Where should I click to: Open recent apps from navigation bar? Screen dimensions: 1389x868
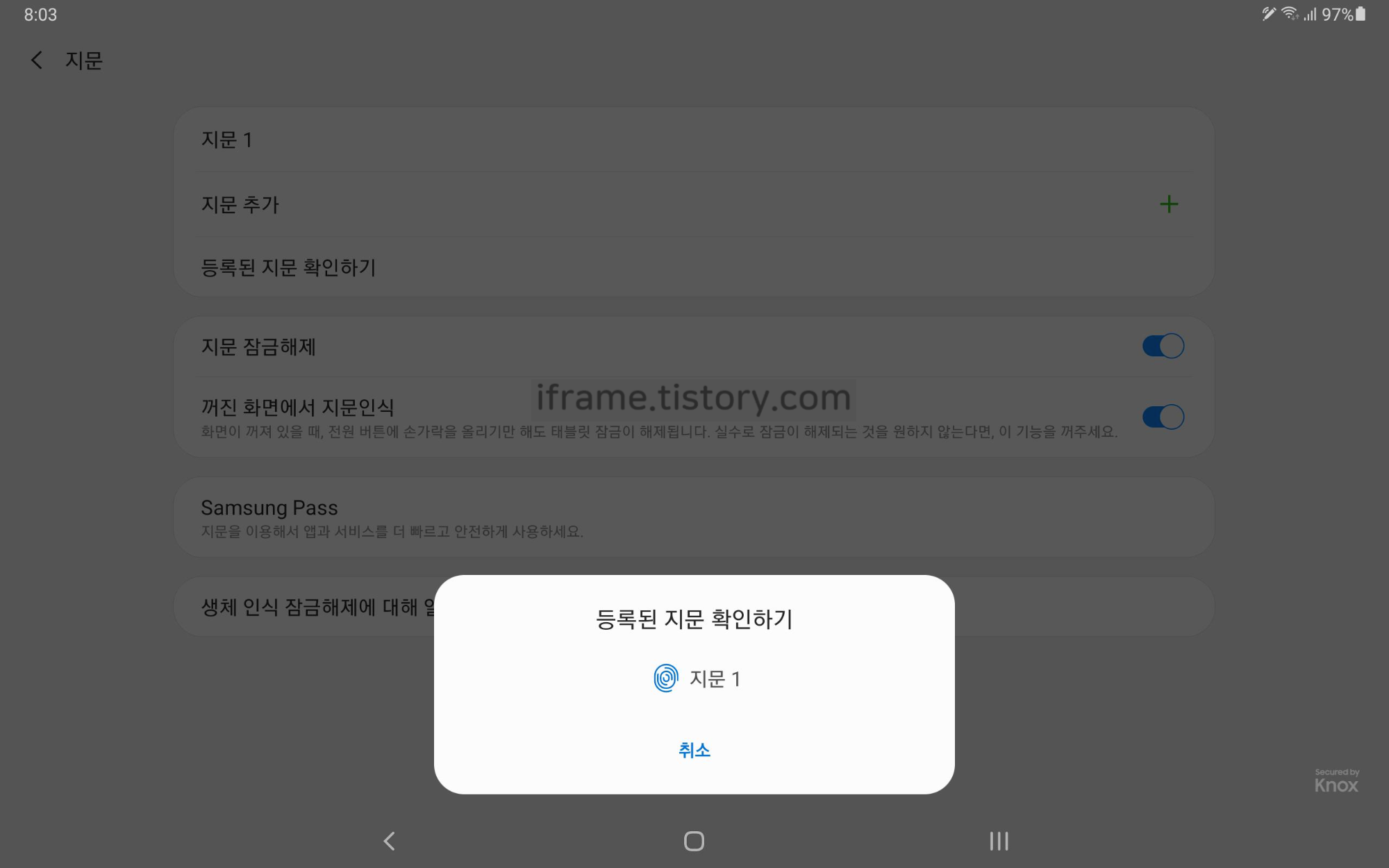(x=999, y=841)
